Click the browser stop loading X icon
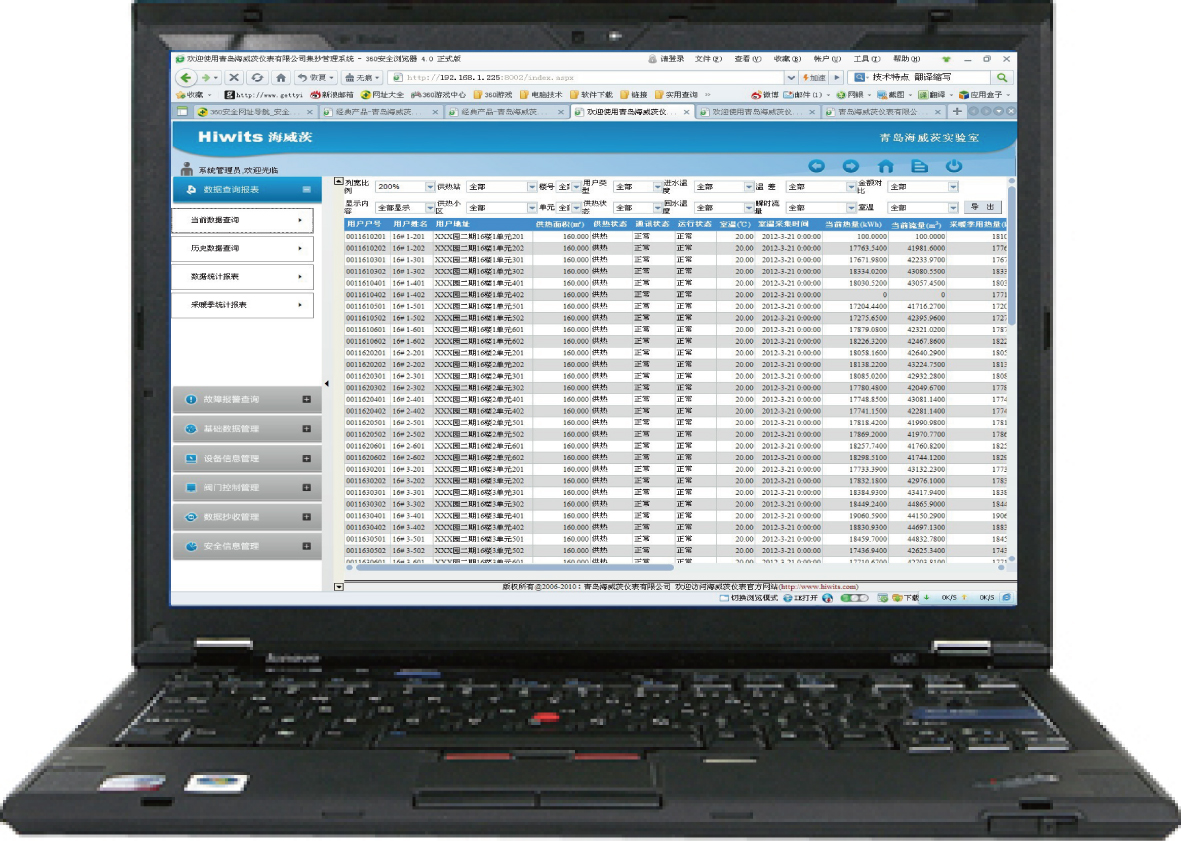The image size is (1181, 841). point(234,77)
